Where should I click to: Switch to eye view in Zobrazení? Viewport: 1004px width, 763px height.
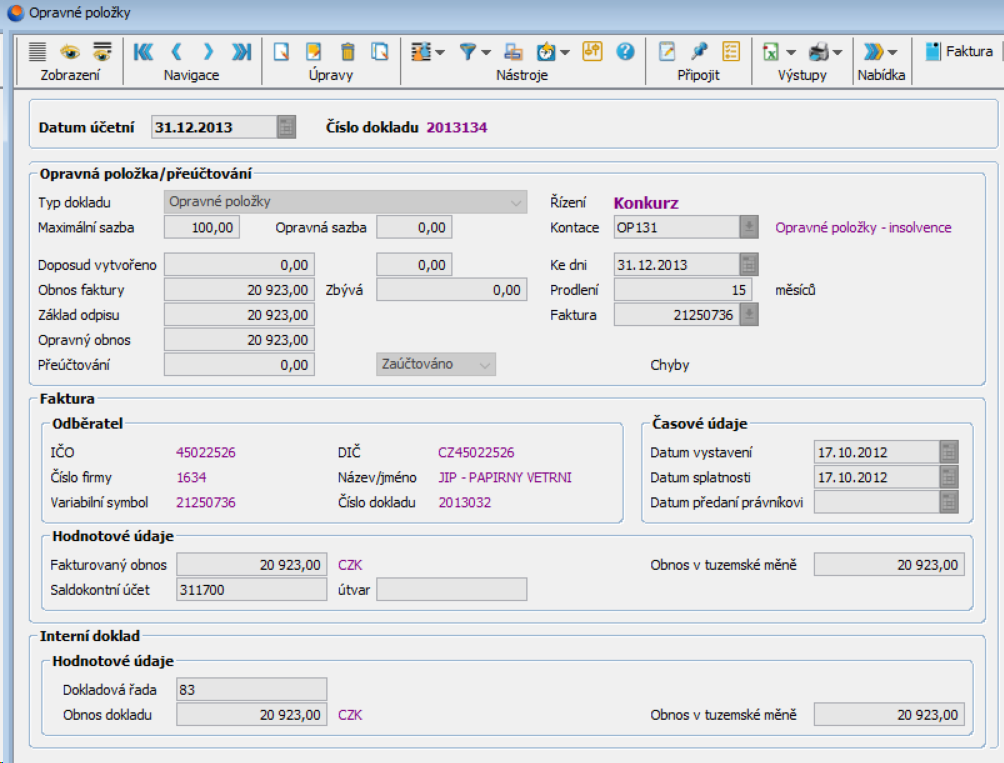pyautogui.click(x=70, y=51)
